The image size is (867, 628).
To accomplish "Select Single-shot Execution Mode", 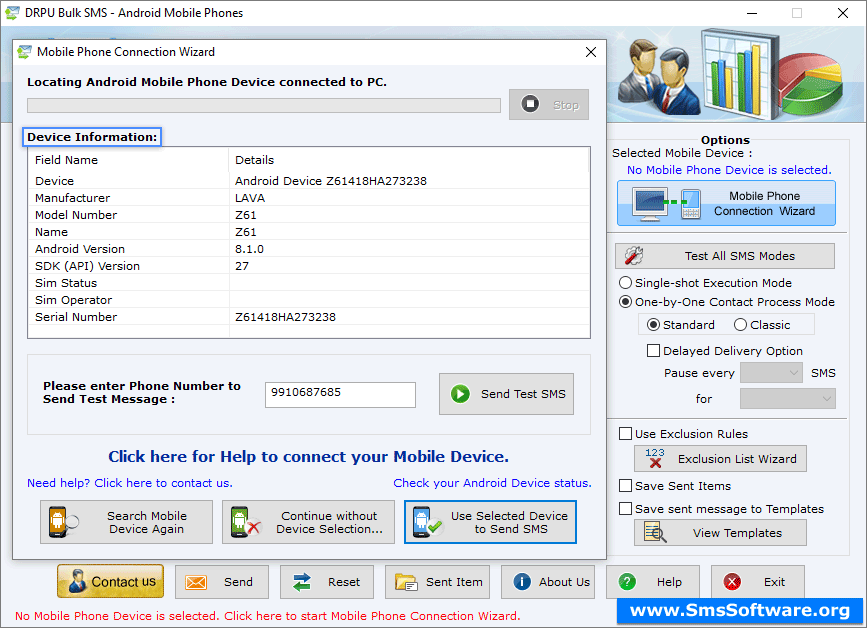I will (x=625, y=283).
